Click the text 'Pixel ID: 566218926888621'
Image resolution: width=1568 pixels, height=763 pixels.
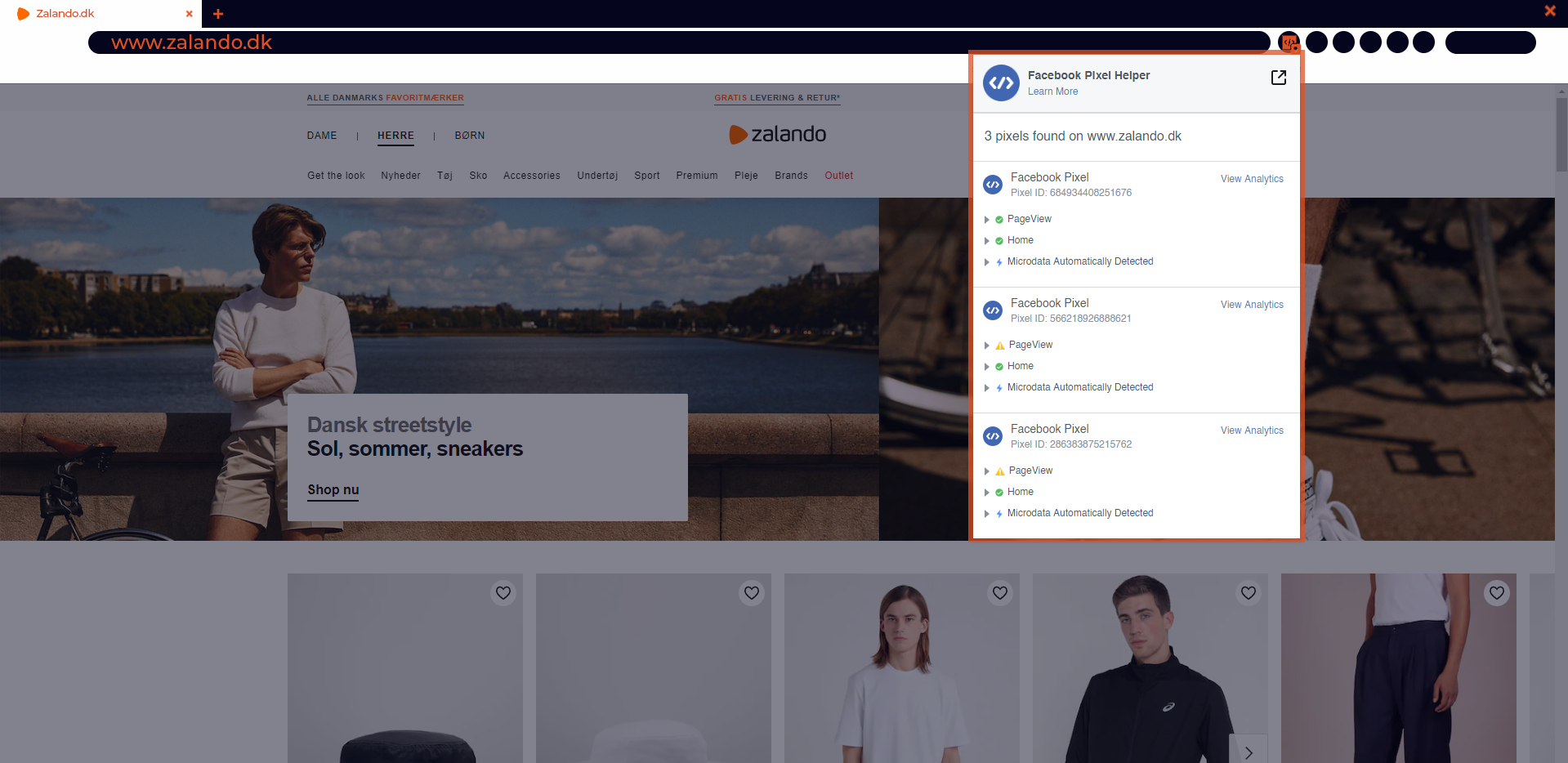1071,319
